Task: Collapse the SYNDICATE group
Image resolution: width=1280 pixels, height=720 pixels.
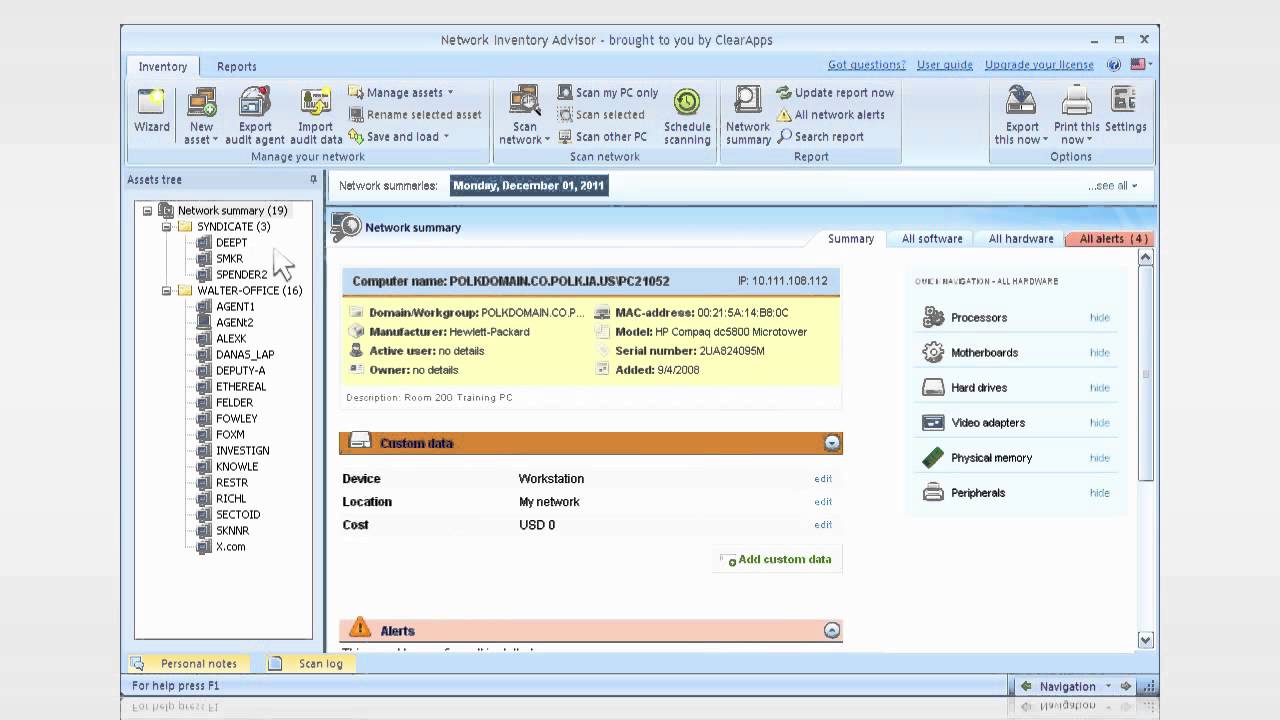Action: coord(167,227)
